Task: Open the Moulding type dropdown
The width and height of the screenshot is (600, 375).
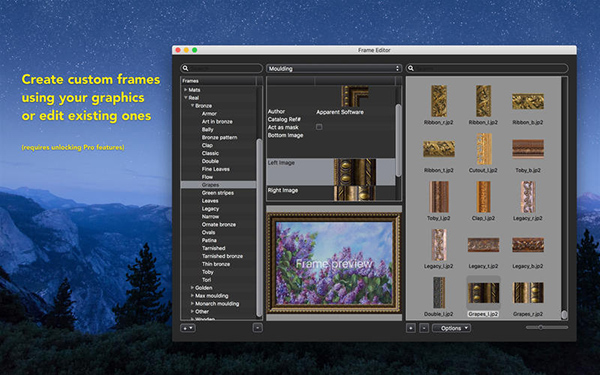Action: (334, 68)
